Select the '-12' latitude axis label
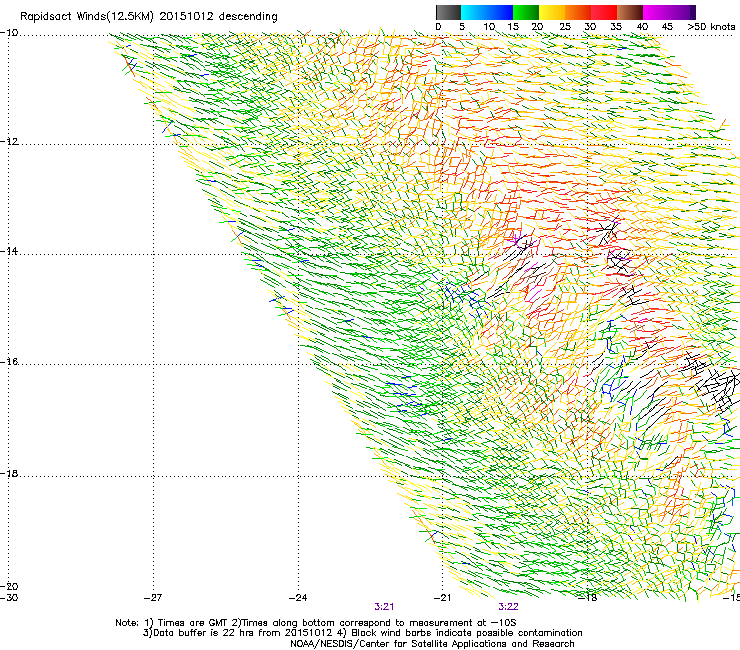The height and width of the screenshot is (650, 740). click(x=9, y=142)
